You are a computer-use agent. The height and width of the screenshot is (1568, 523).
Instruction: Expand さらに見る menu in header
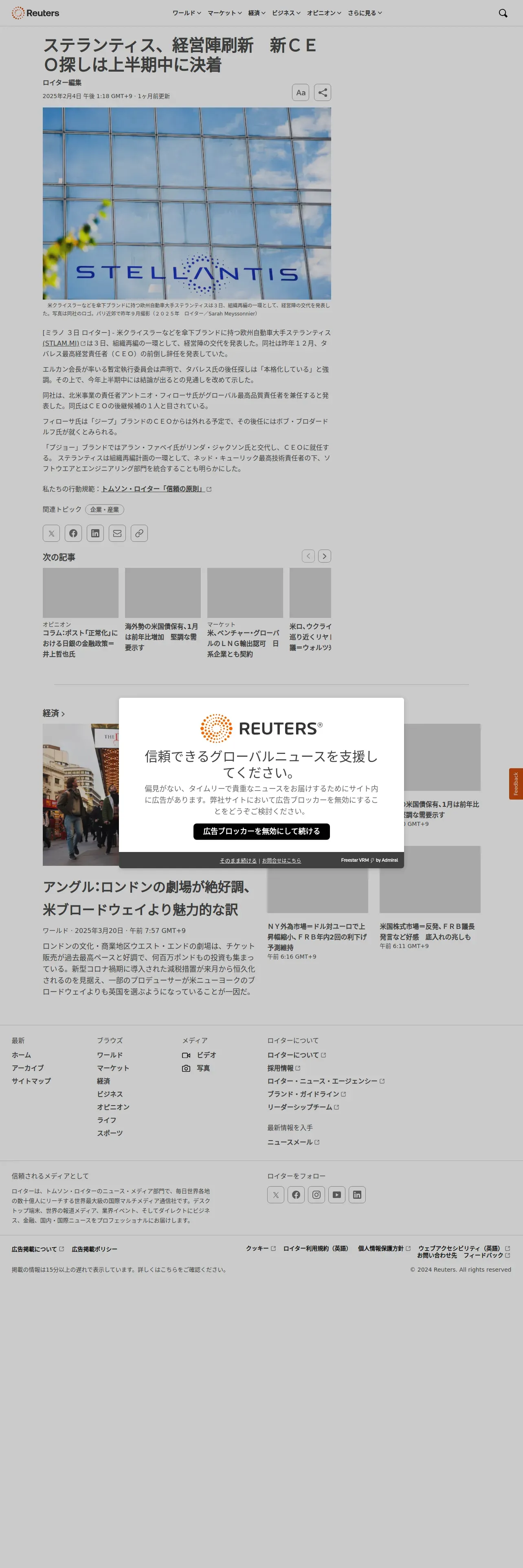point(365,13)
